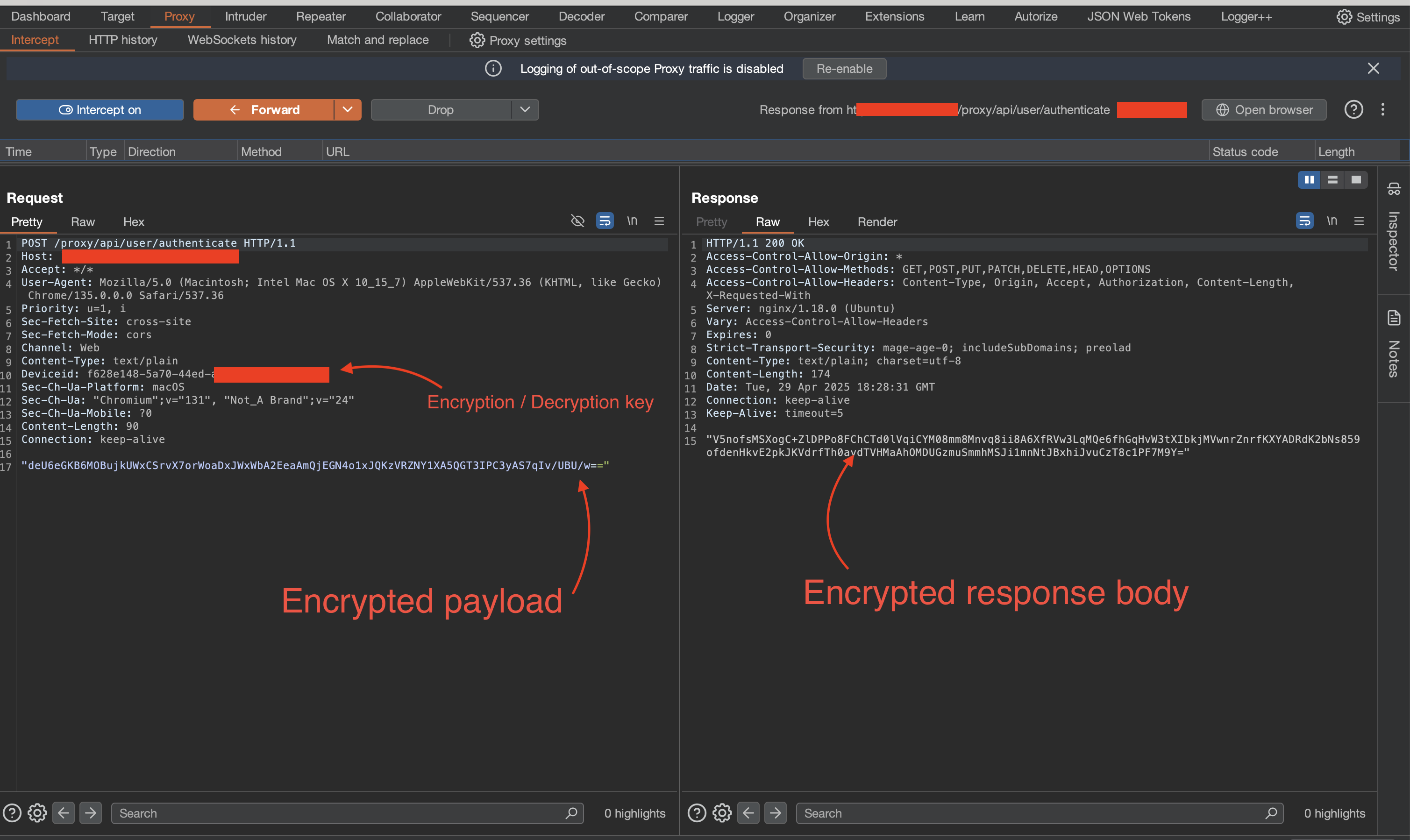Open Request search settings gear
Screen dimensions: 1410x840
click(x=37, y=813)
